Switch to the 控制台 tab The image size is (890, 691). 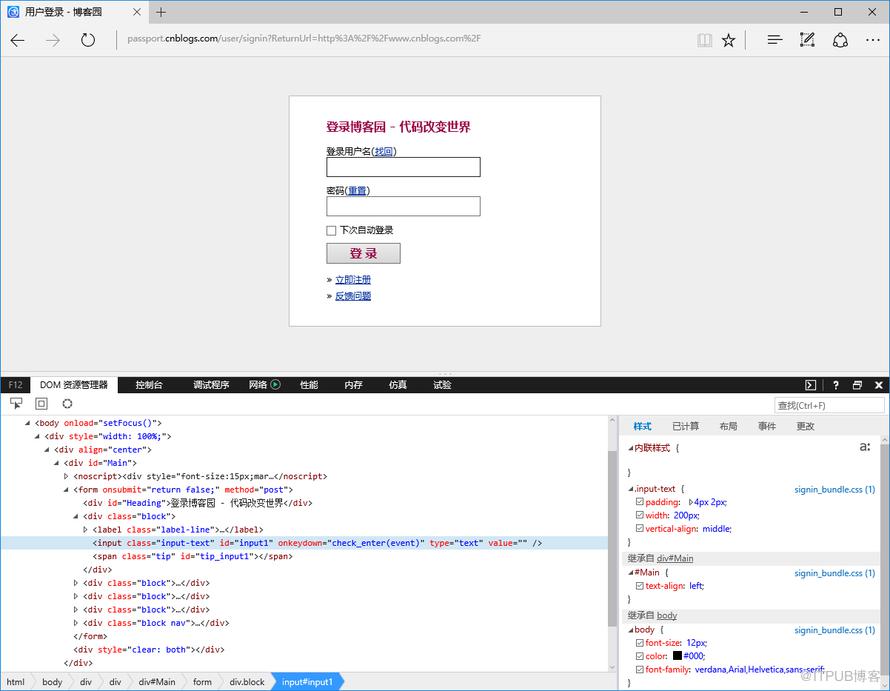click(x=149, y=385)
